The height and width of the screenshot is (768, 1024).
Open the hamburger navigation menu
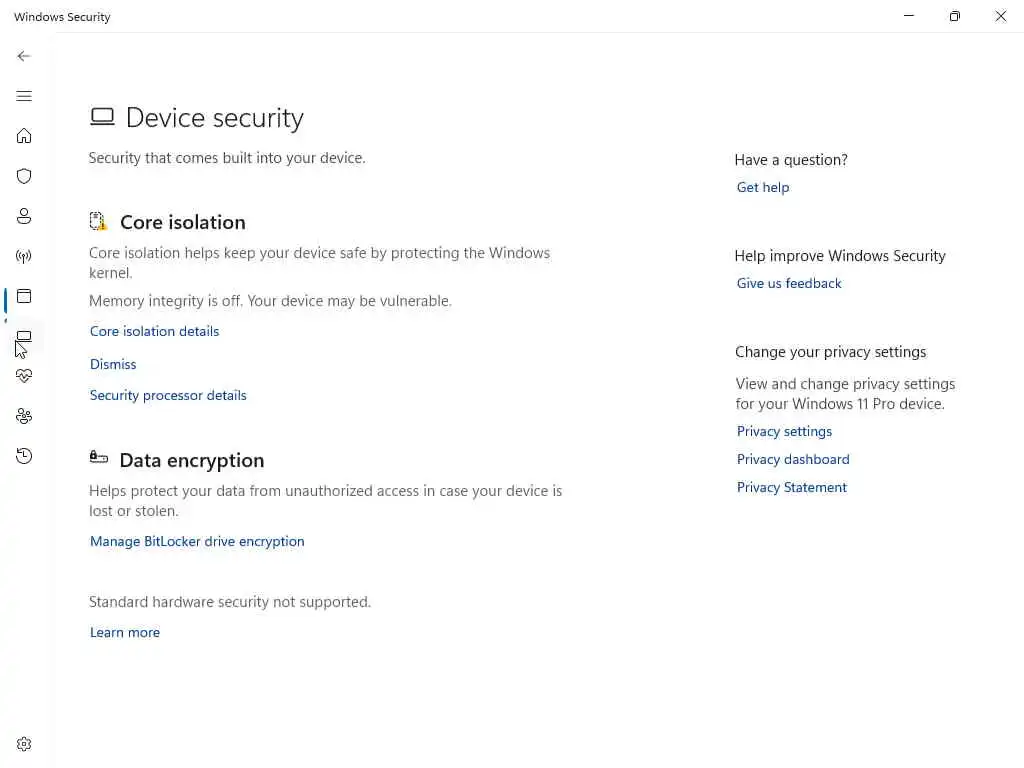pos(24,96)
